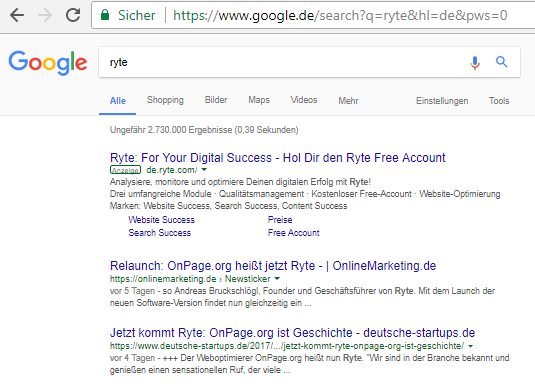Open the Preise sitelink
The height and width of the screenshot is (388, 535).
click(280, 220)
